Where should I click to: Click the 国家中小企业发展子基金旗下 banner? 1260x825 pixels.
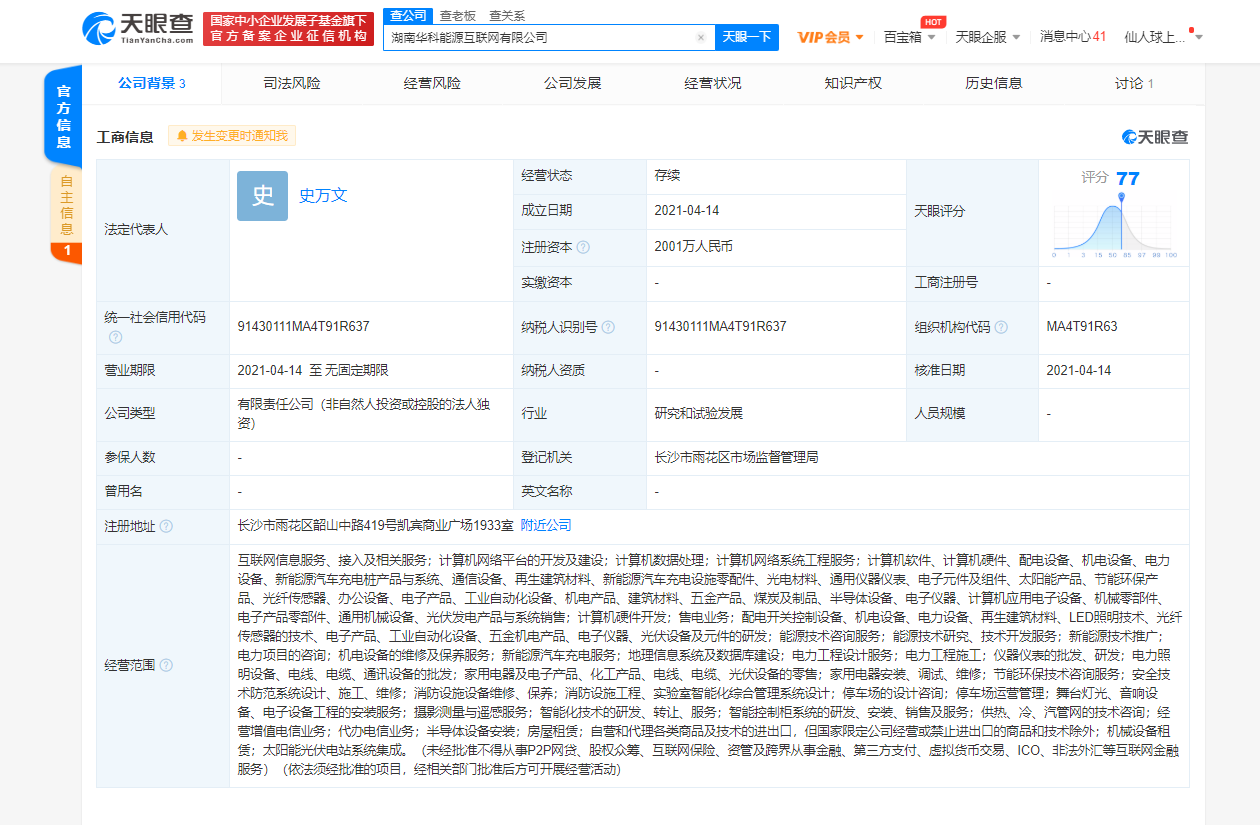pyautogui.click(x=288, y=29)
